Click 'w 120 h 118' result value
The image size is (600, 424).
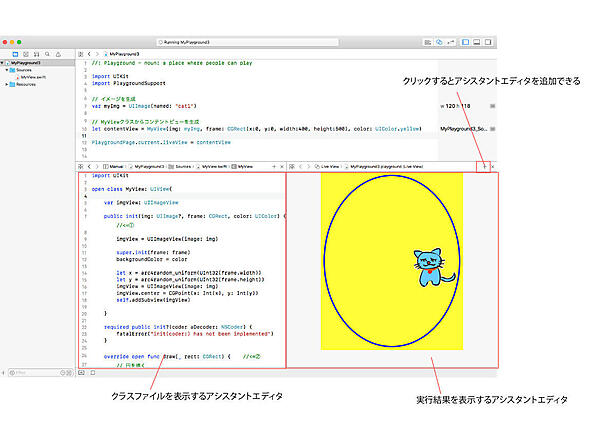pyautogui.click(x=455, y=106)
